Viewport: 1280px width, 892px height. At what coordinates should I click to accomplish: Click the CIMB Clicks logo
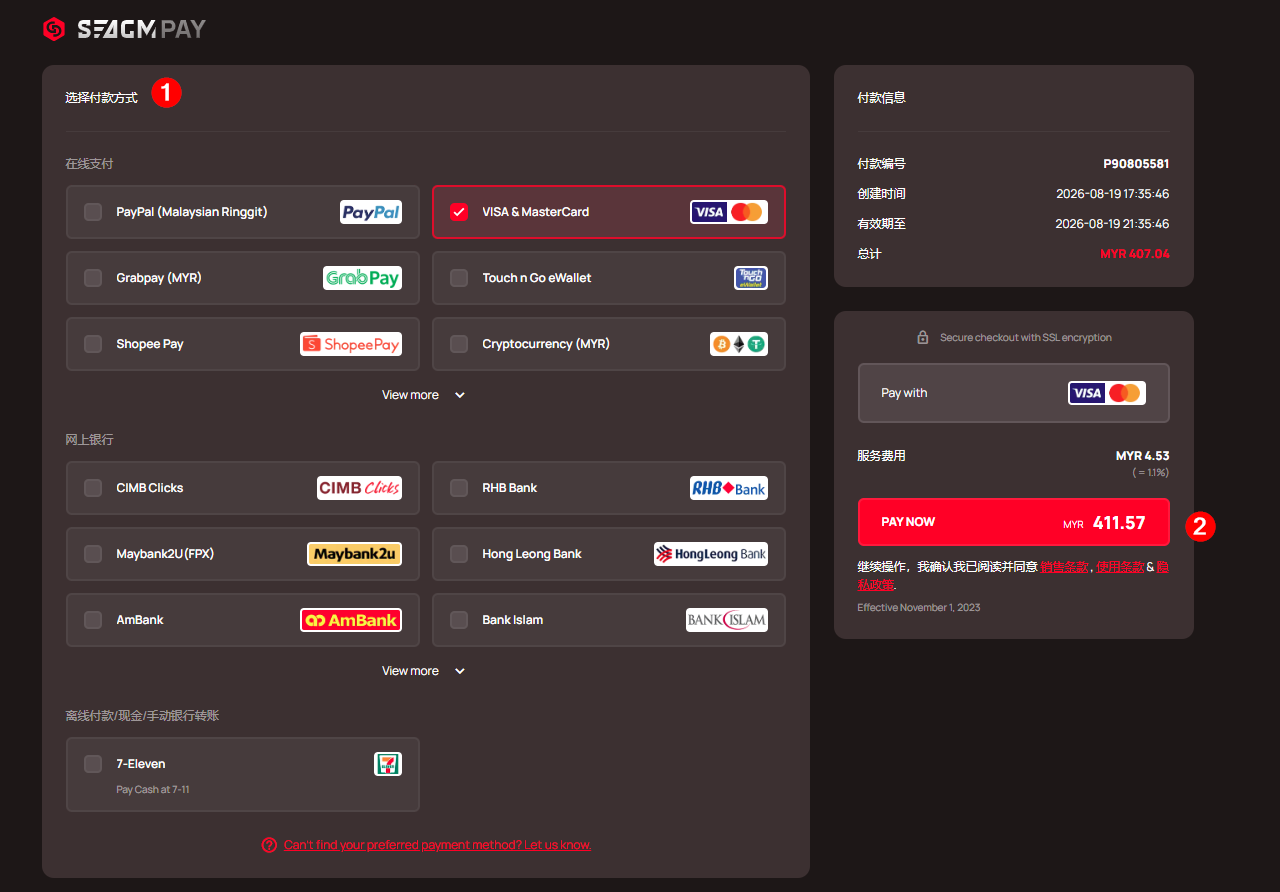pos(360,488)
